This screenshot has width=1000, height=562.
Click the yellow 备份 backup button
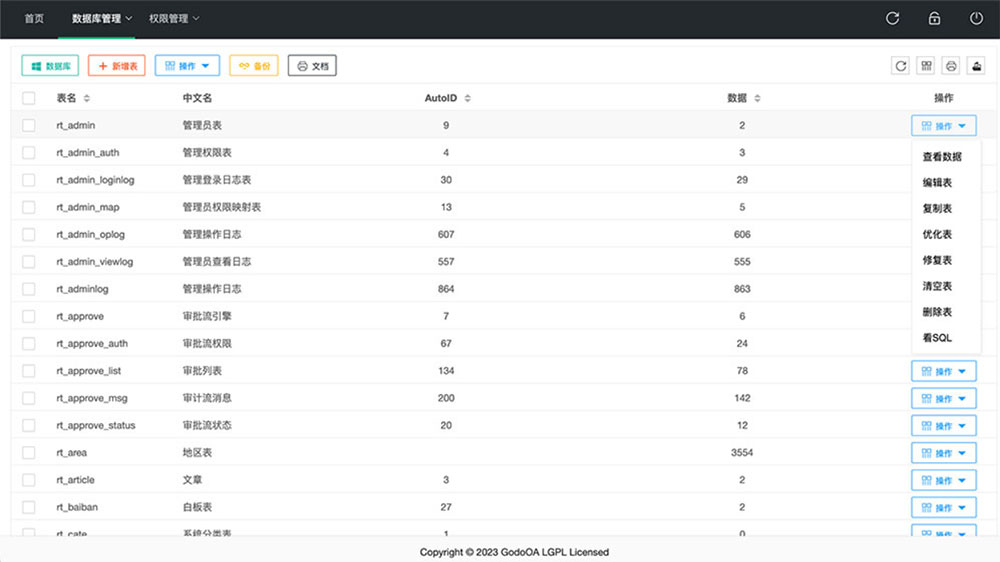[254, 66]
